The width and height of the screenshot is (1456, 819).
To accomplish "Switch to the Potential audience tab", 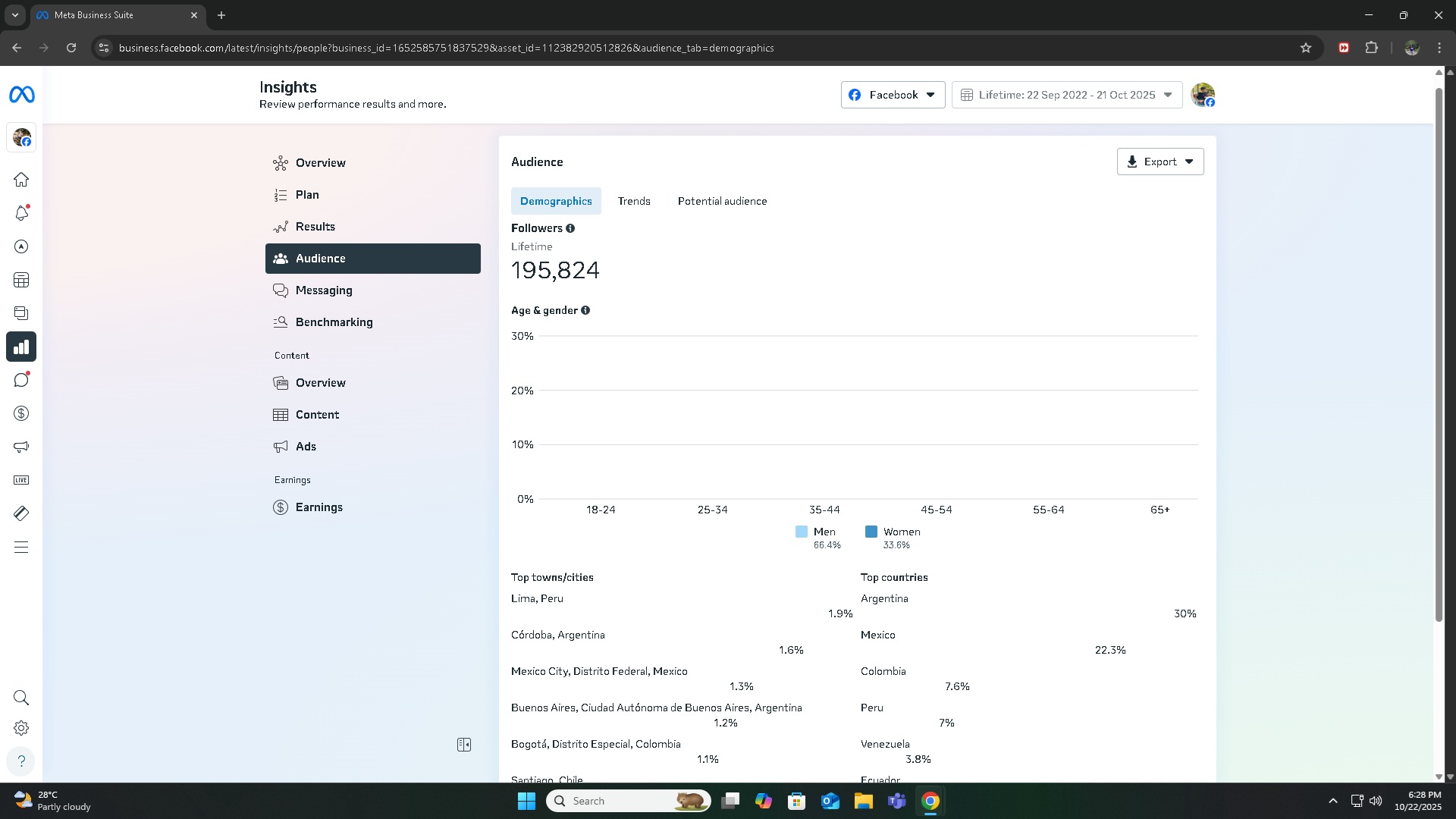I will coord(722,201).
